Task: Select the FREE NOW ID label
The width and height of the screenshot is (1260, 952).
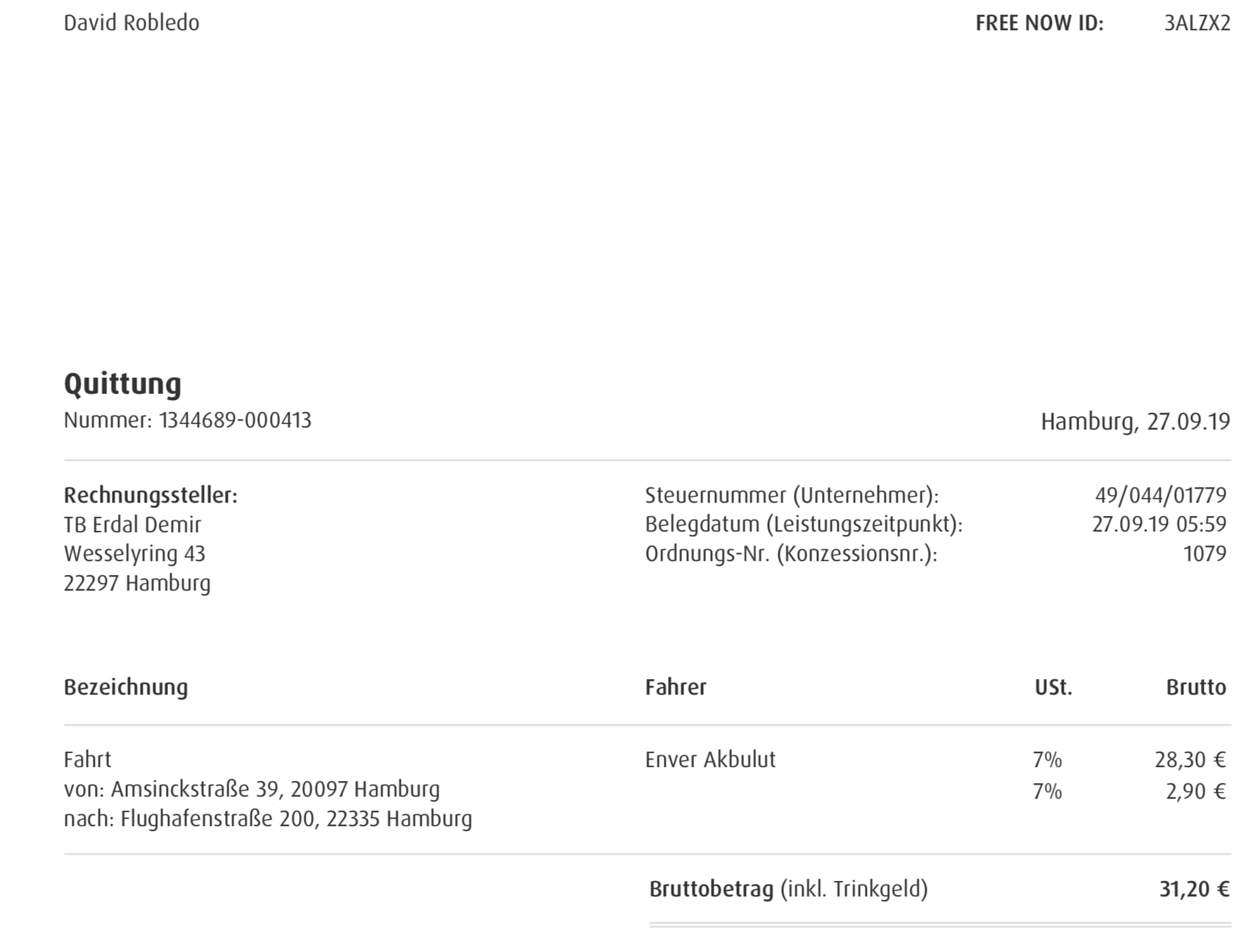Action: click(x=1039, y=23)
